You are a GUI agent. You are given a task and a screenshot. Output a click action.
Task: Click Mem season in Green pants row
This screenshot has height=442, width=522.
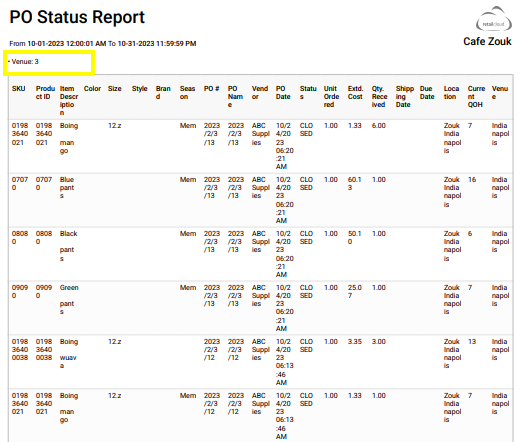tap(188, 288)
